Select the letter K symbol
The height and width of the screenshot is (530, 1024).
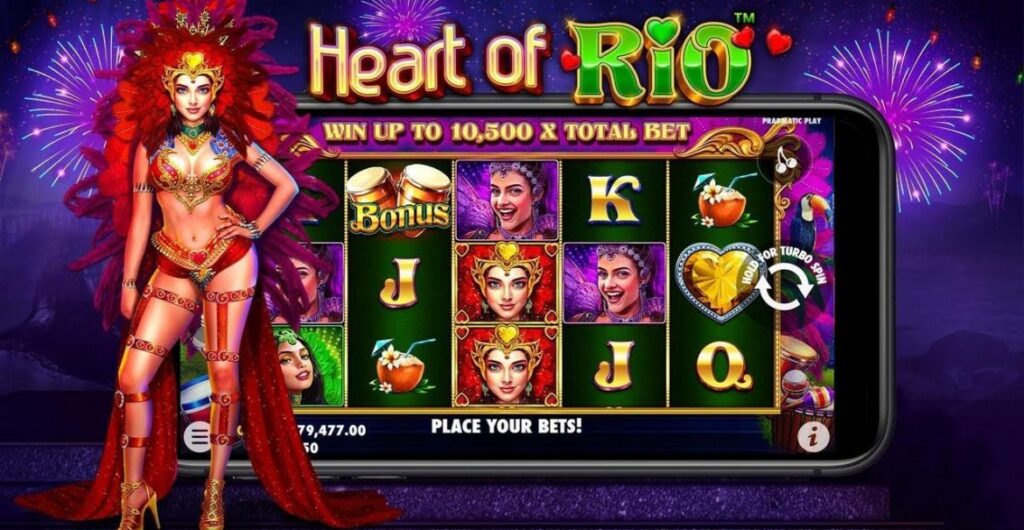click(614, 199)
